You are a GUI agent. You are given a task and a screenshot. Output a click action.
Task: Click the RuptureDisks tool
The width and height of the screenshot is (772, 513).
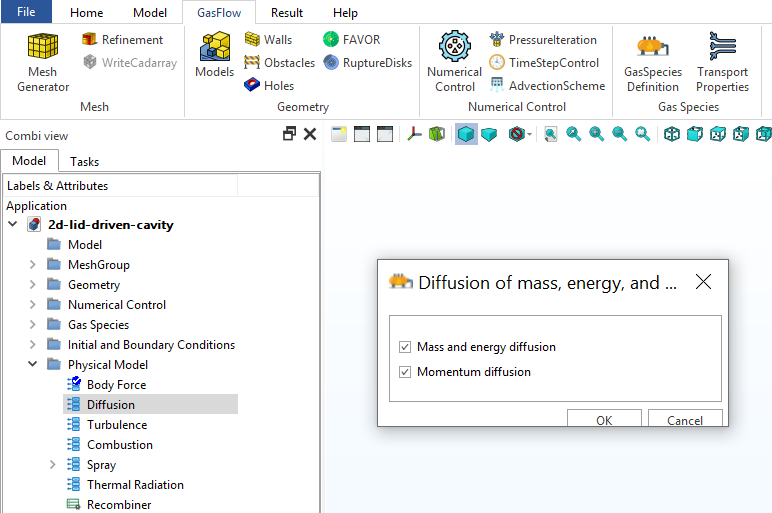pos(367,63)
